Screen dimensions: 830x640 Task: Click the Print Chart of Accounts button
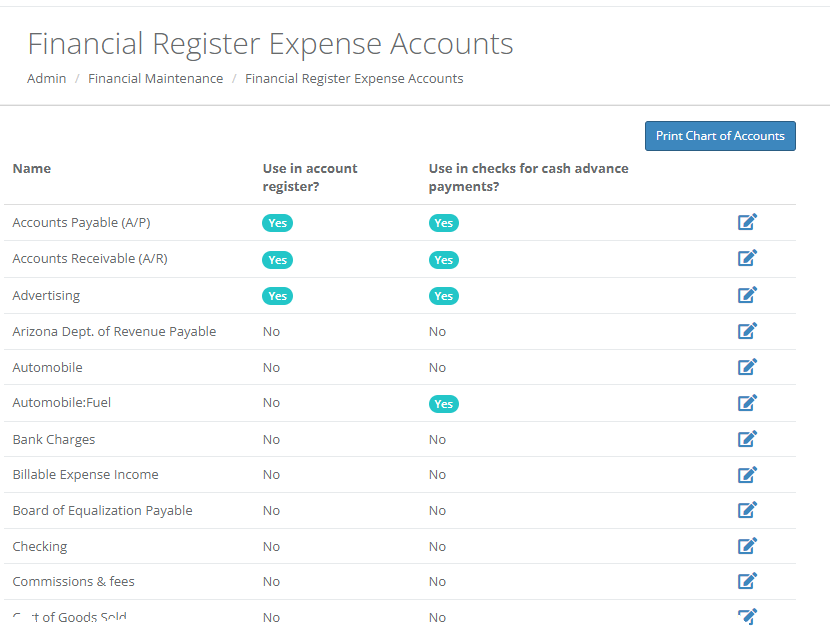tap(720, 135)
